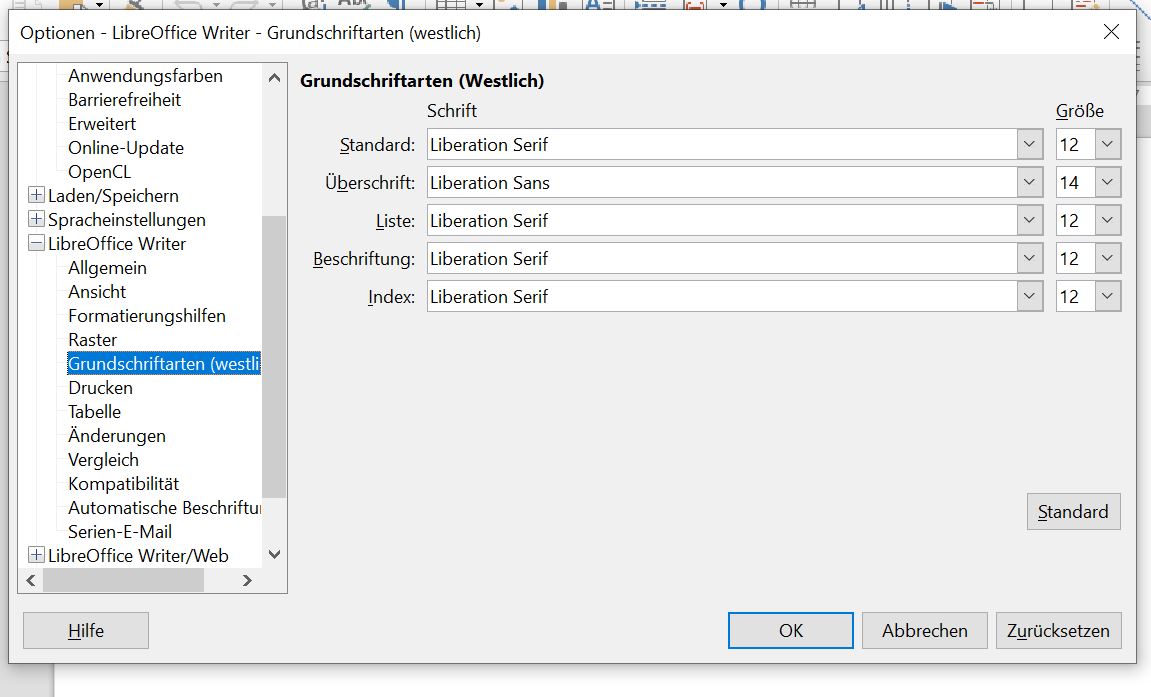
Task: Select Formatierungshilfen in the tree
Action: click(x=147, y=316)
